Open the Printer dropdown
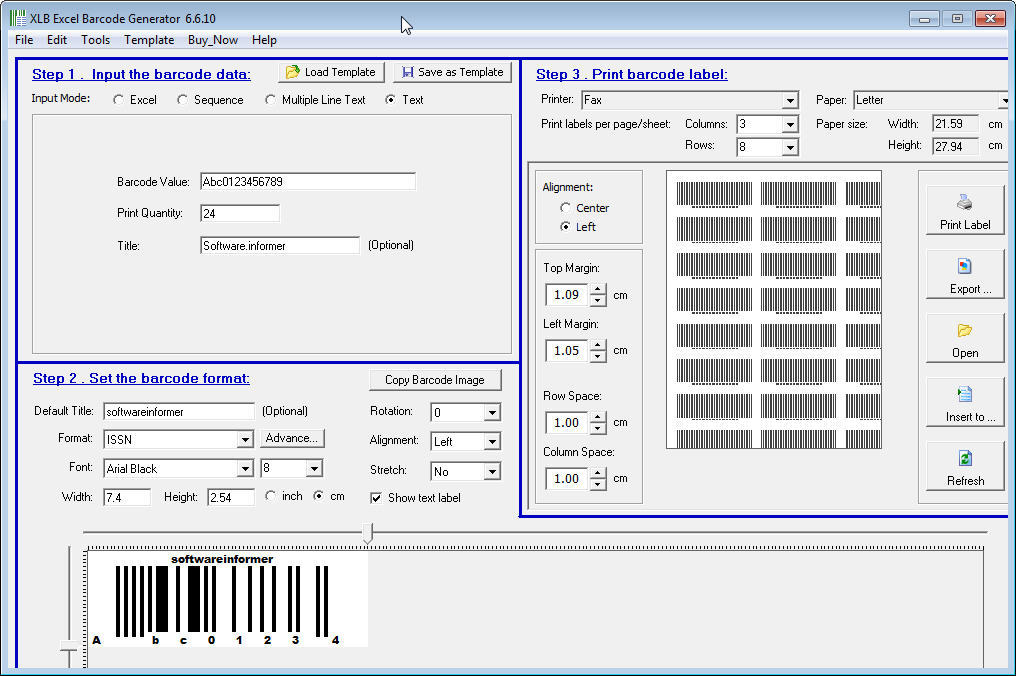 [x=790, y=100]
